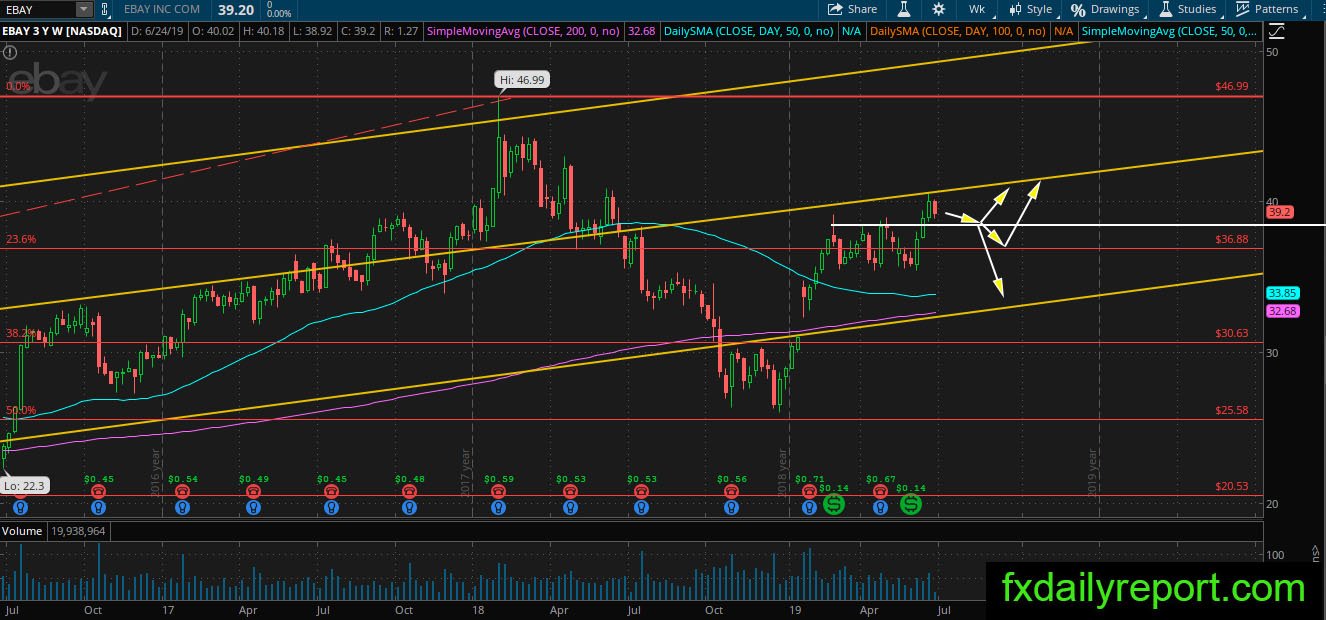Click the EBAY symbol input field
1326x620 pixels.
click(37, 10)
